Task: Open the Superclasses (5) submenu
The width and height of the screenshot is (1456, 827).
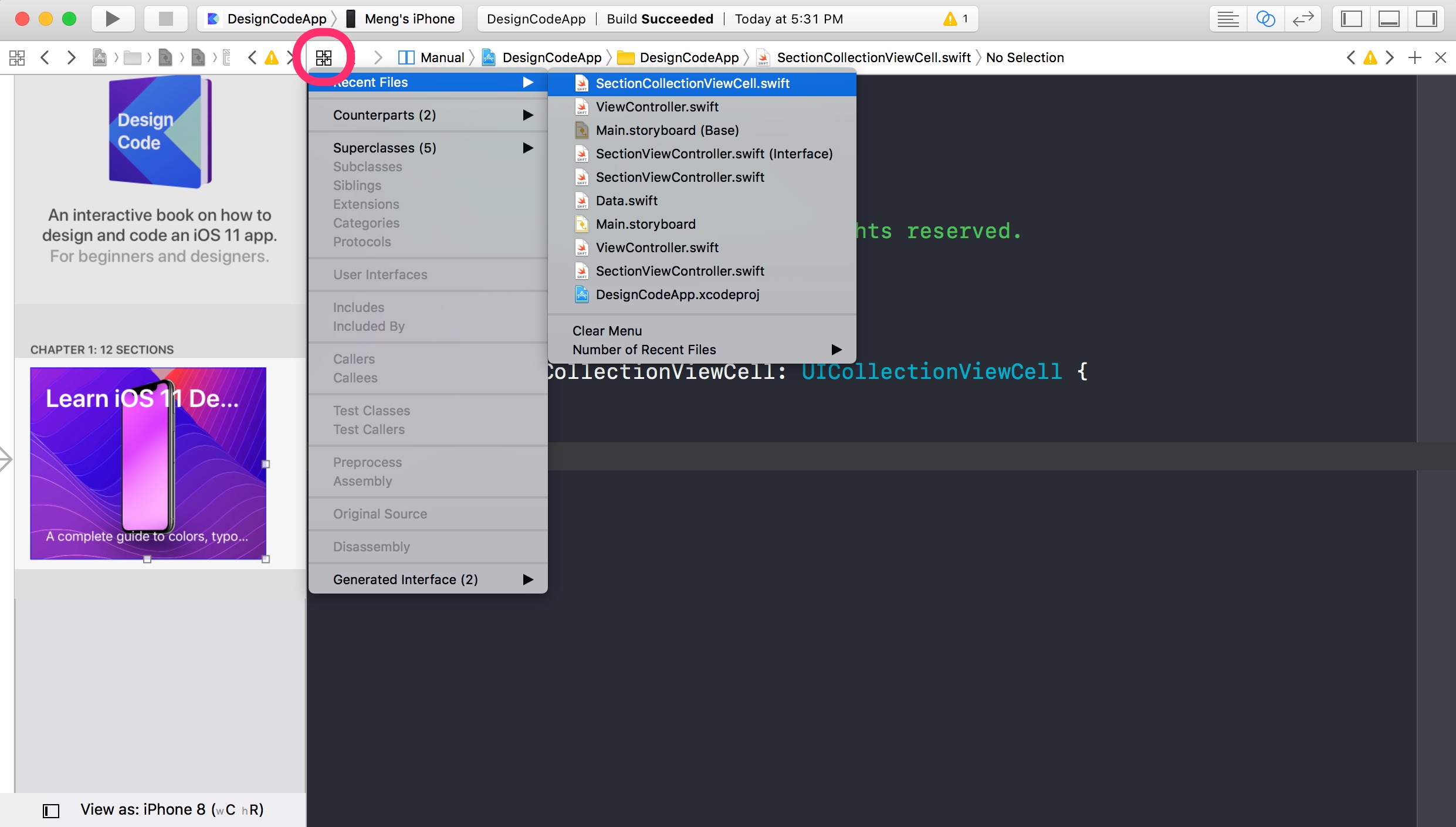Action: 428,148
